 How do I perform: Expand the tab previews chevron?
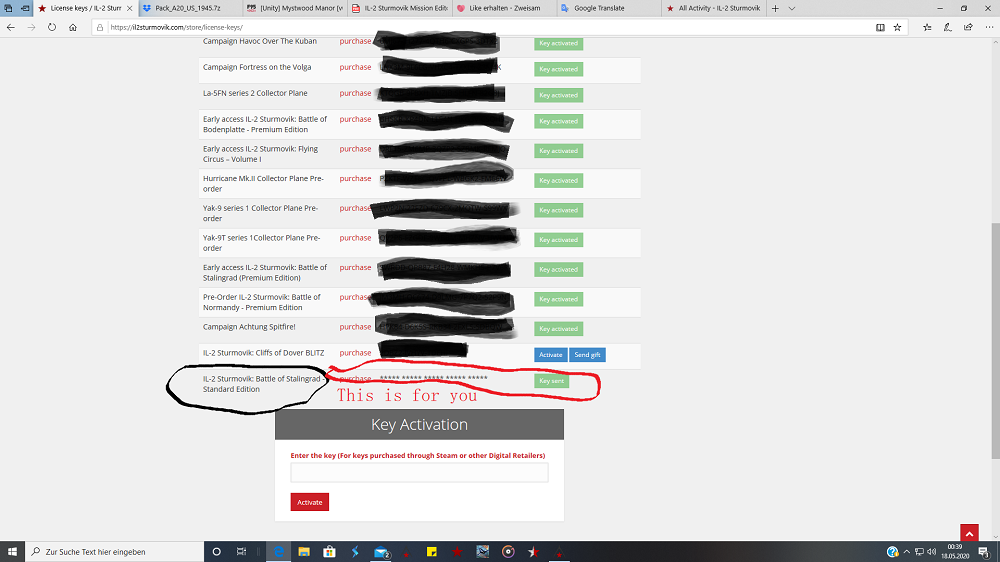point(791,8)
